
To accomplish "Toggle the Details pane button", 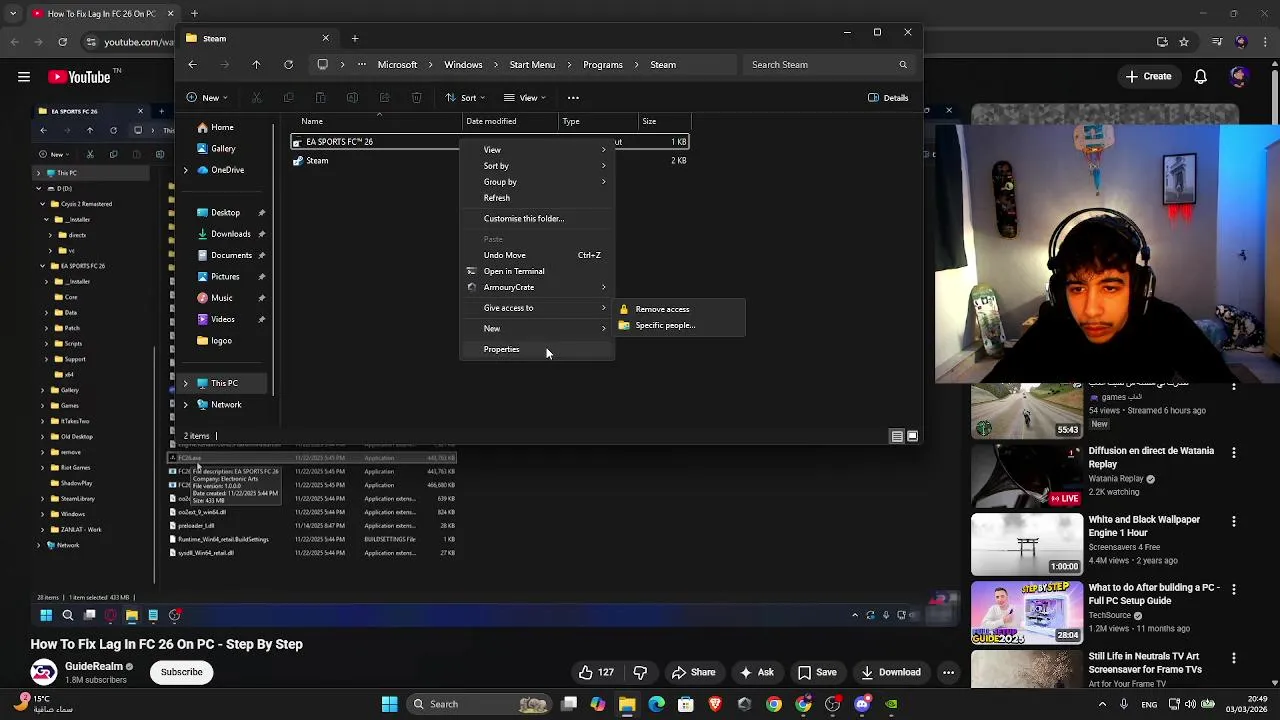I will tap(888, 98).
